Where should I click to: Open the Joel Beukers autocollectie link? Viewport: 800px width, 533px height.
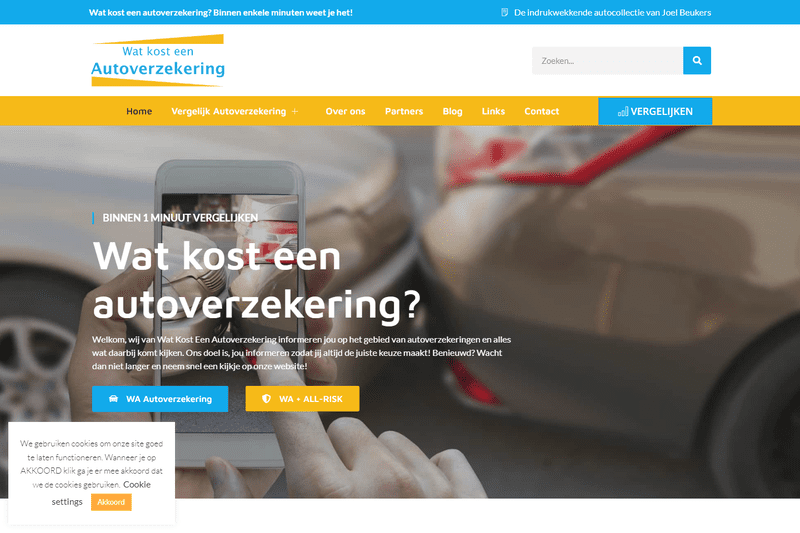[612, 12]
